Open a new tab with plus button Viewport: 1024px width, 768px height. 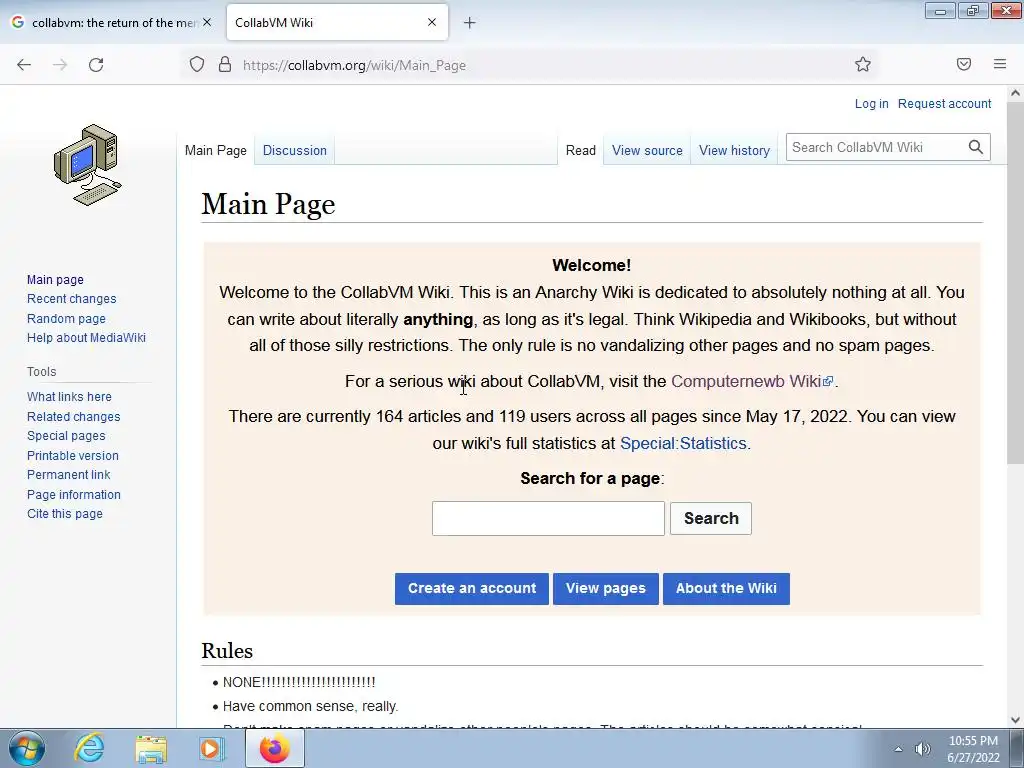[x=469, y=23]
